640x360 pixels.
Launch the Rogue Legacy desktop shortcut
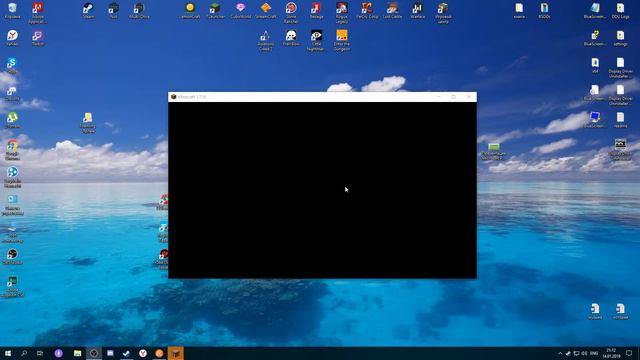coord(342,13)
